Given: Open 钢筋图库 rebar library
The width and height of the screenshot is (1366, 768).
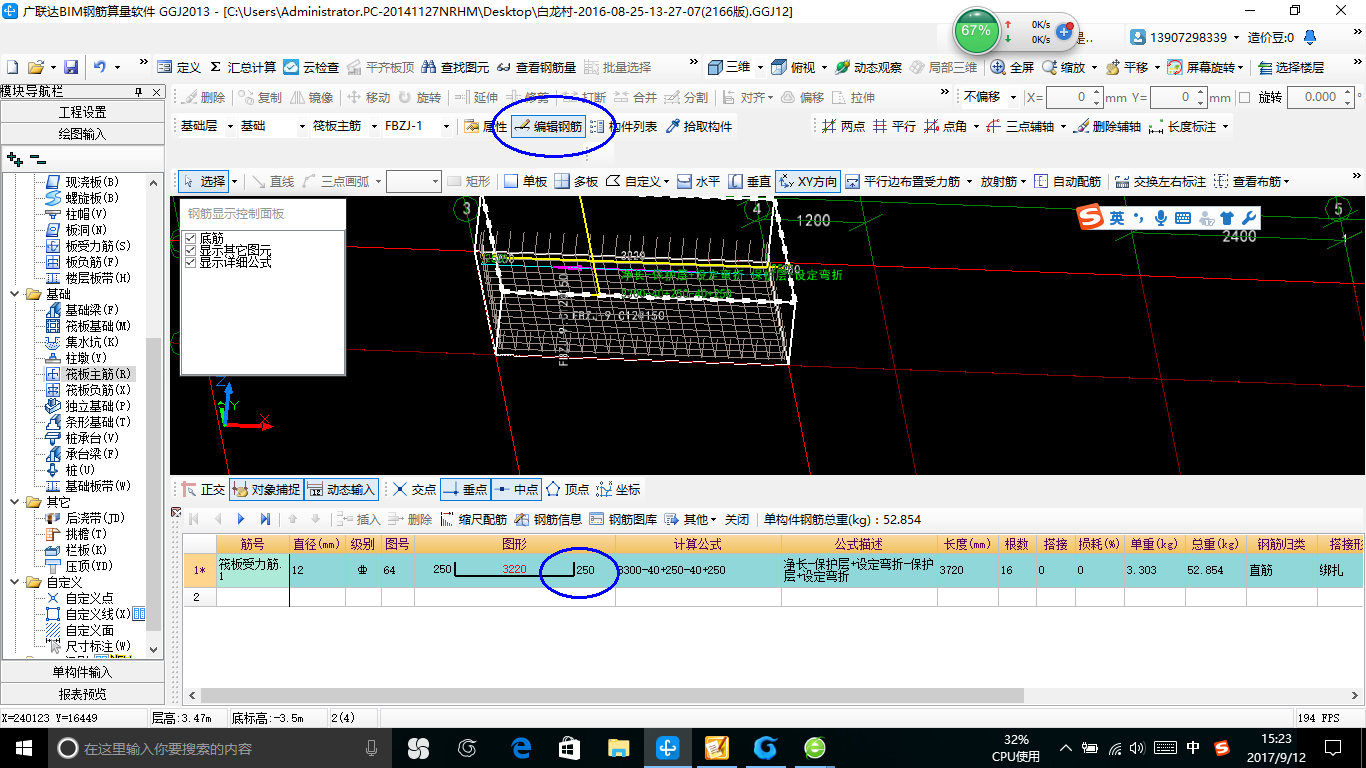Looking at the screenshot, I should point(624,519).
